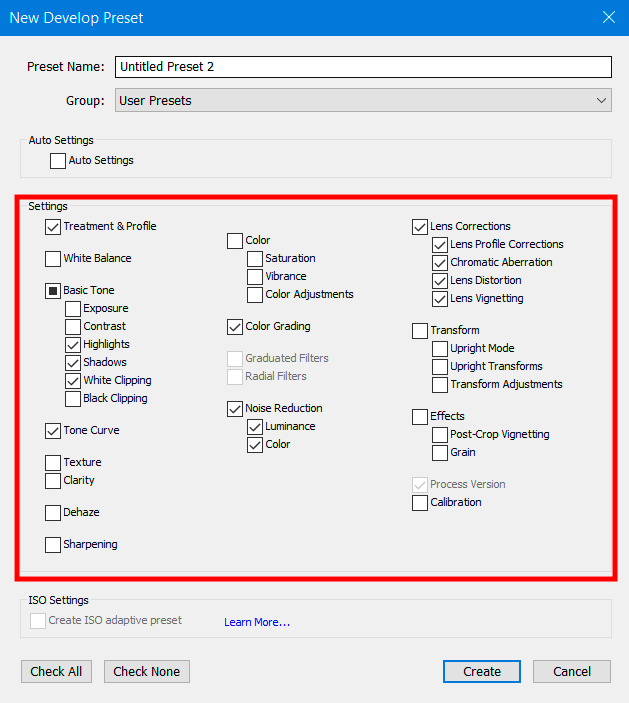Image resolution: width=629 pixels, height=703 pixels.
Task: Click the Preset Name text field
Action: click(x=363, y=67)
